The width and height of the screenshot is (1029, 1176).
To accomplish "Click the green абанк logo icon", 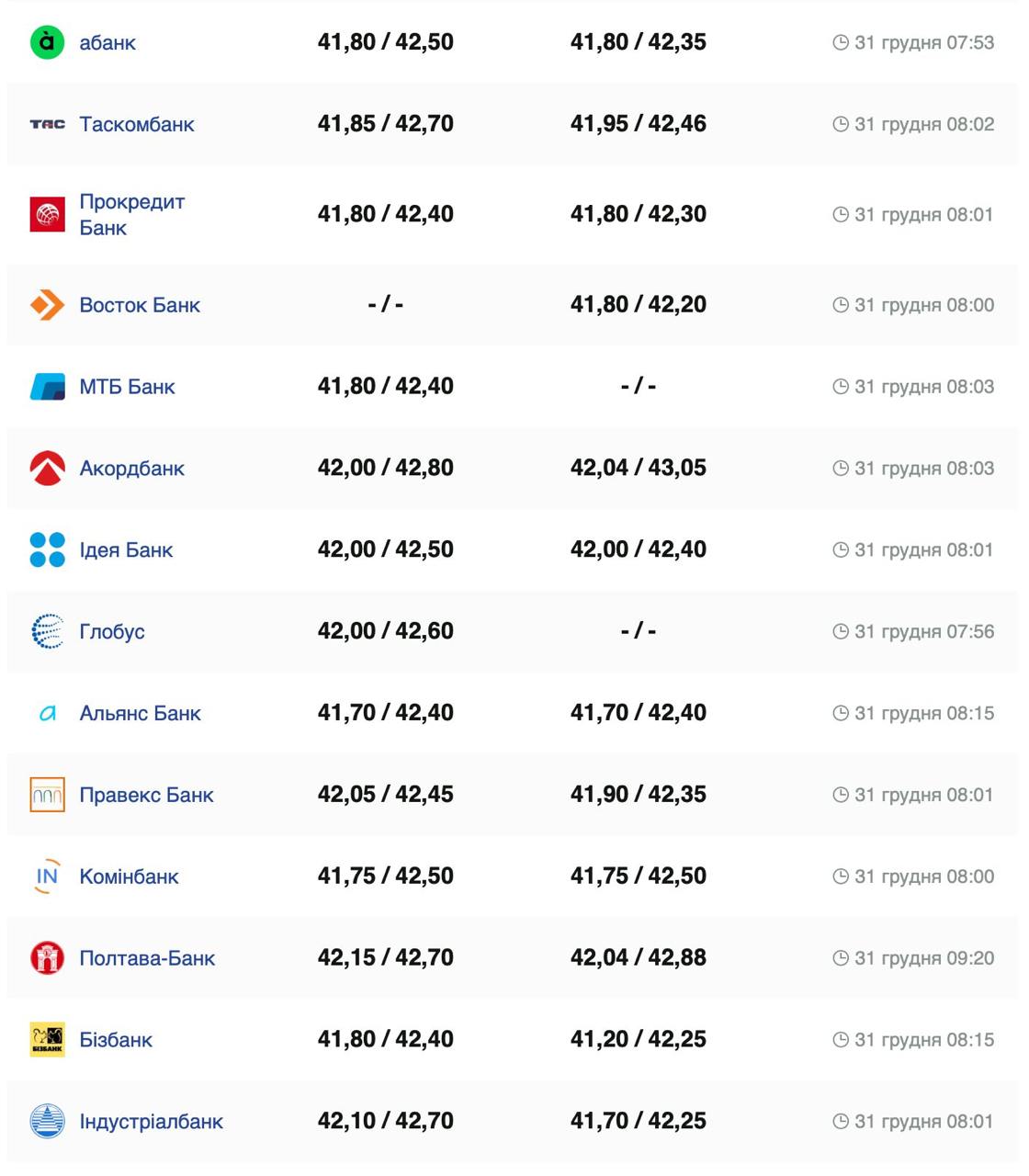I will pos(47,42).
